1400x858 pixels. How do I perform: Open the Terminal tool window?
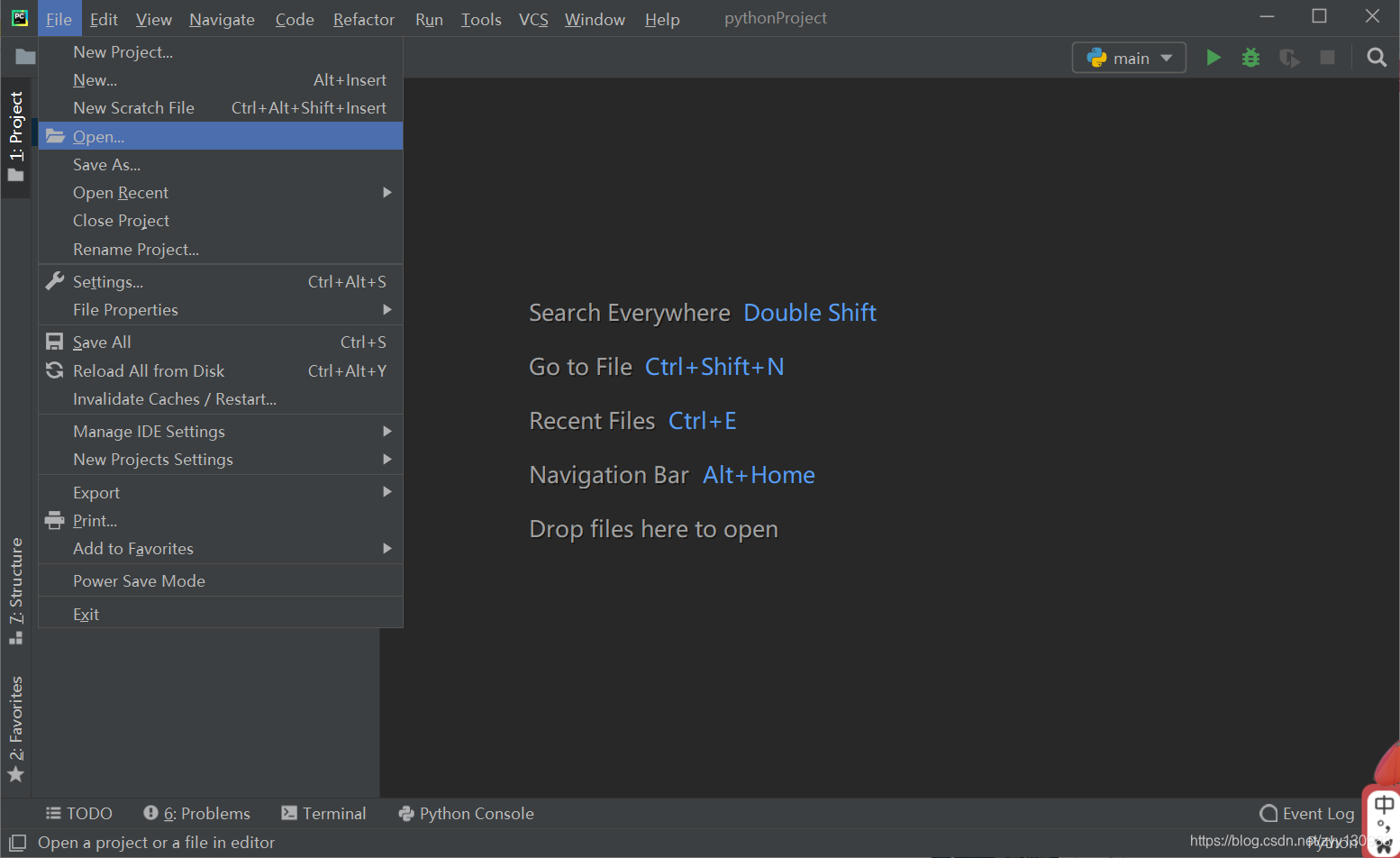pyautogui.click(x=323, y=814)
